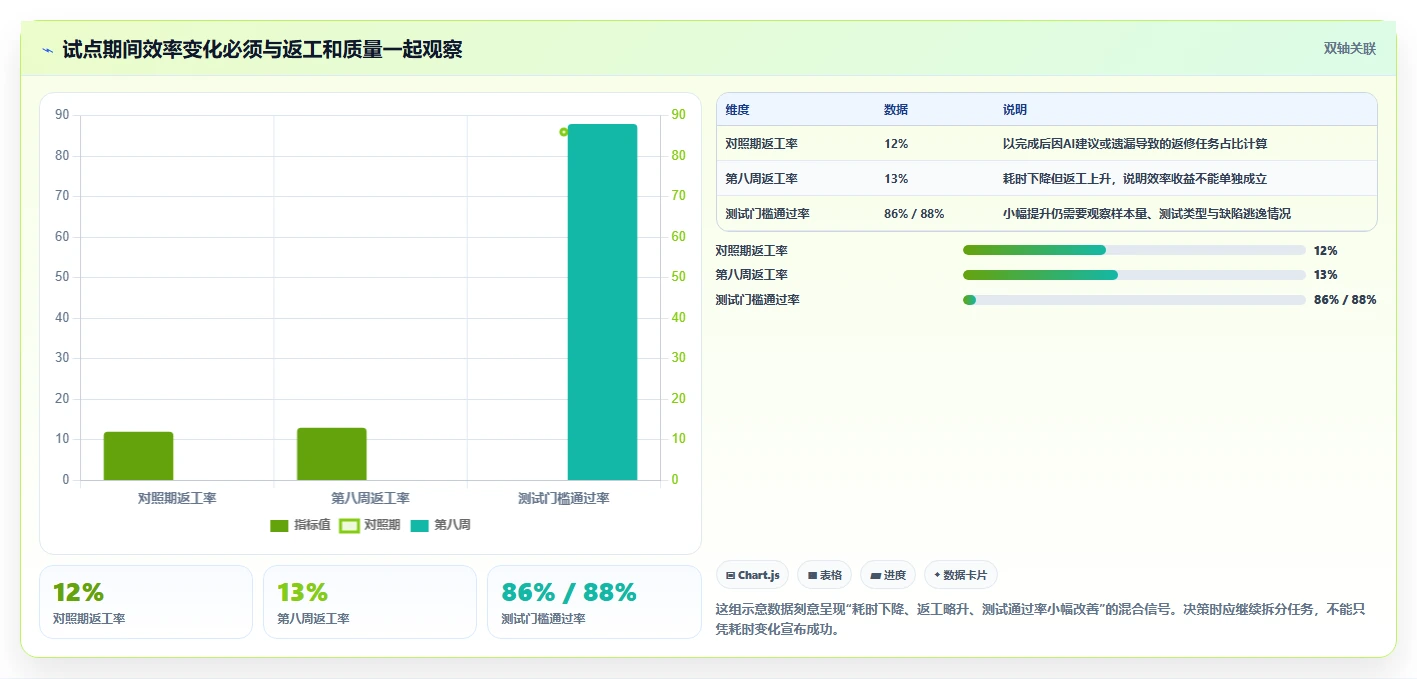
Task: Click the progress icon in 进度 chip
Action: (875, 576)
